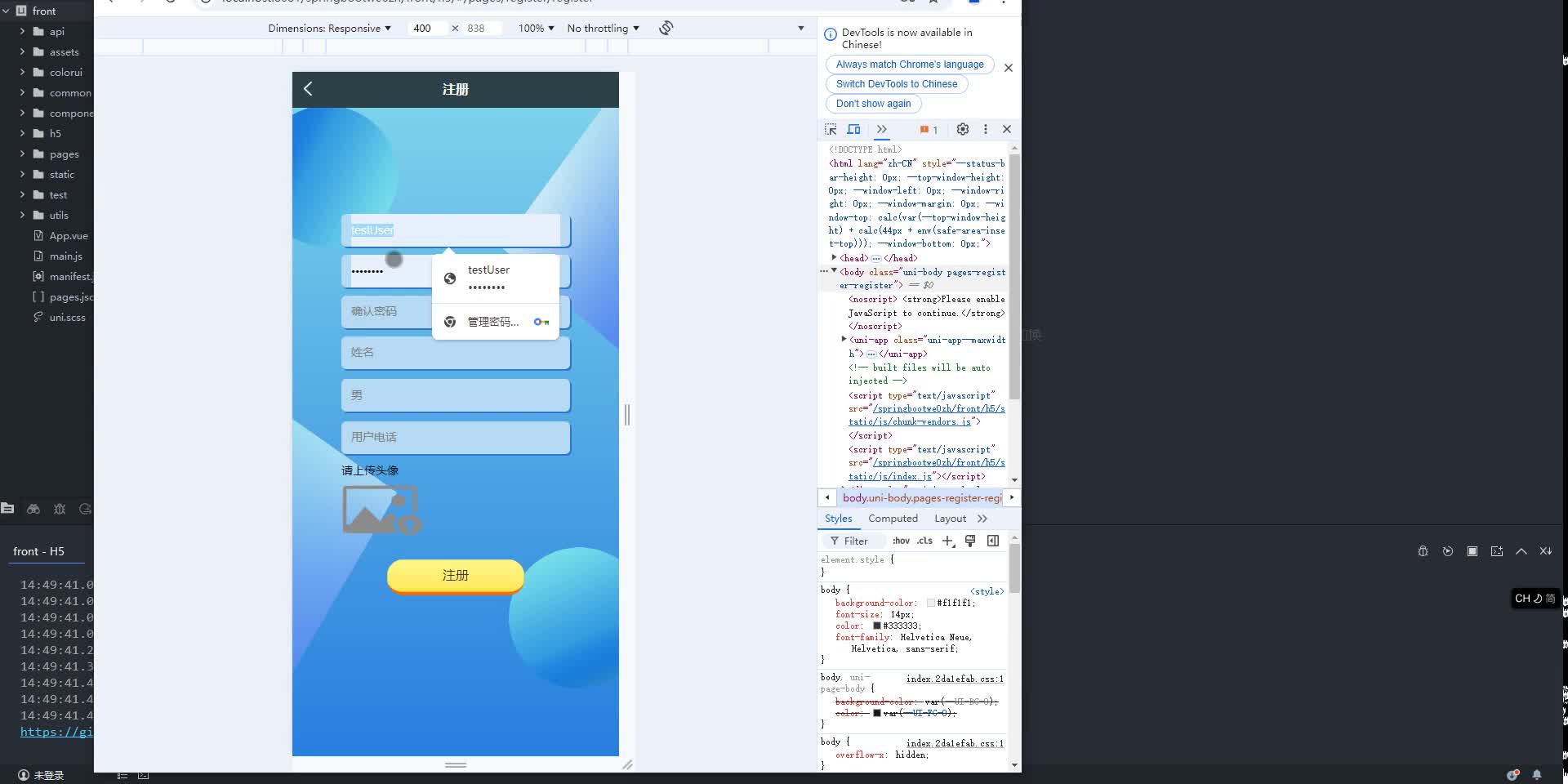Open the HBuilder project explorer icon
Image resolution: width=1568 pixels, height=784 pixels.
tap(8, 508)
